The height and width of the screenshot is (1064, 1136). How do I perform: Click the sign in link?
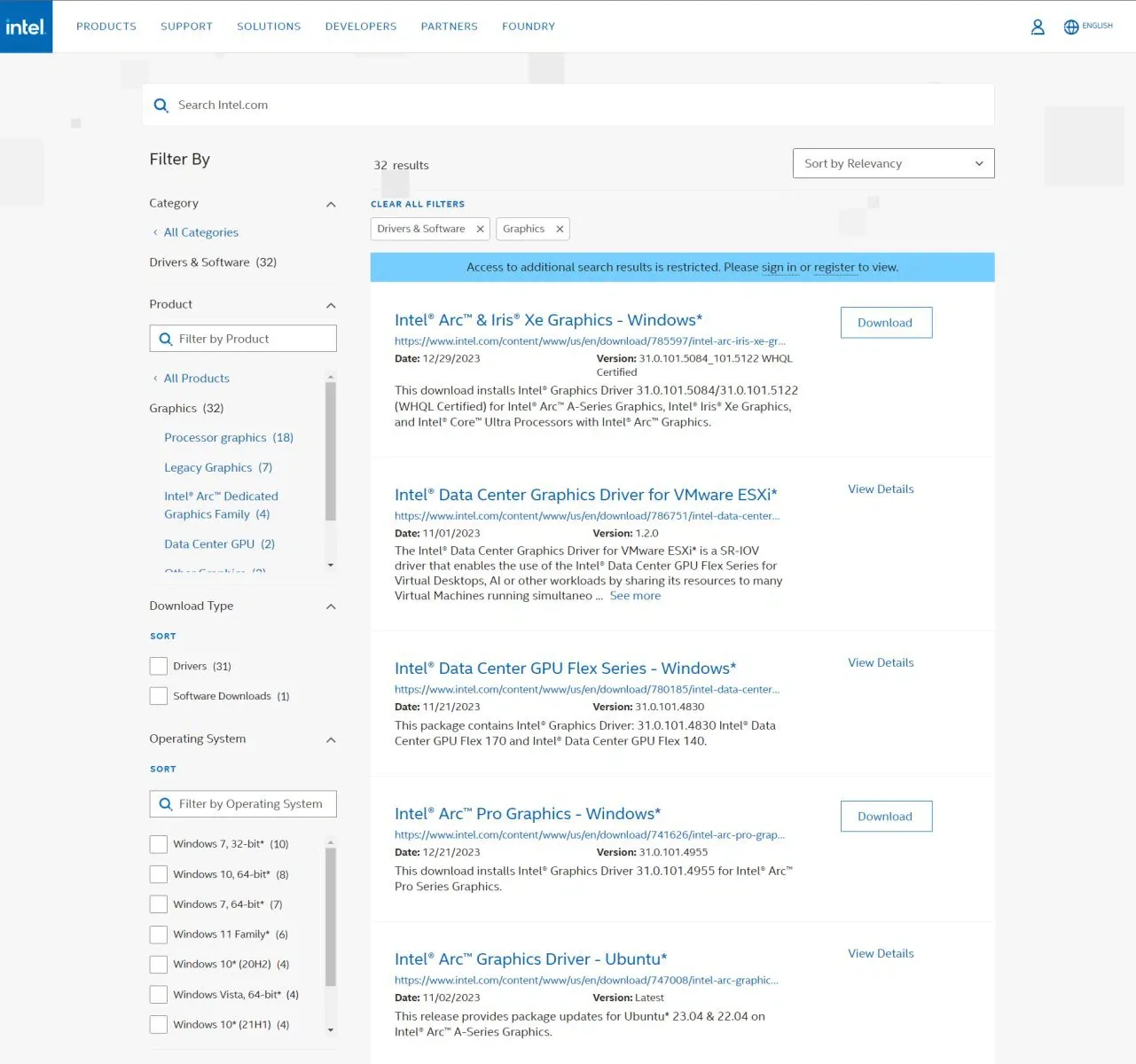pyautogui.click(x=780, y=267)
